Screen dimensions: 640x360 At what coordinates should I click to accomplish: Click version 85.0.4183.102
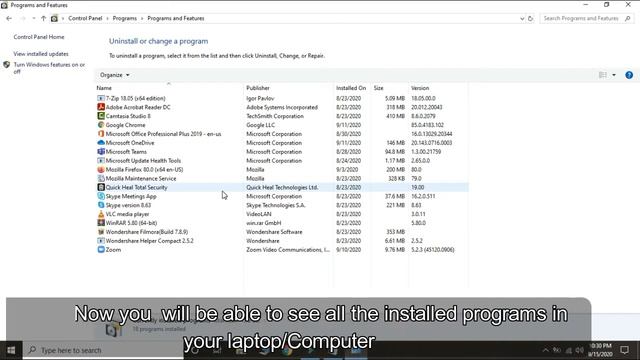[427, 125]
